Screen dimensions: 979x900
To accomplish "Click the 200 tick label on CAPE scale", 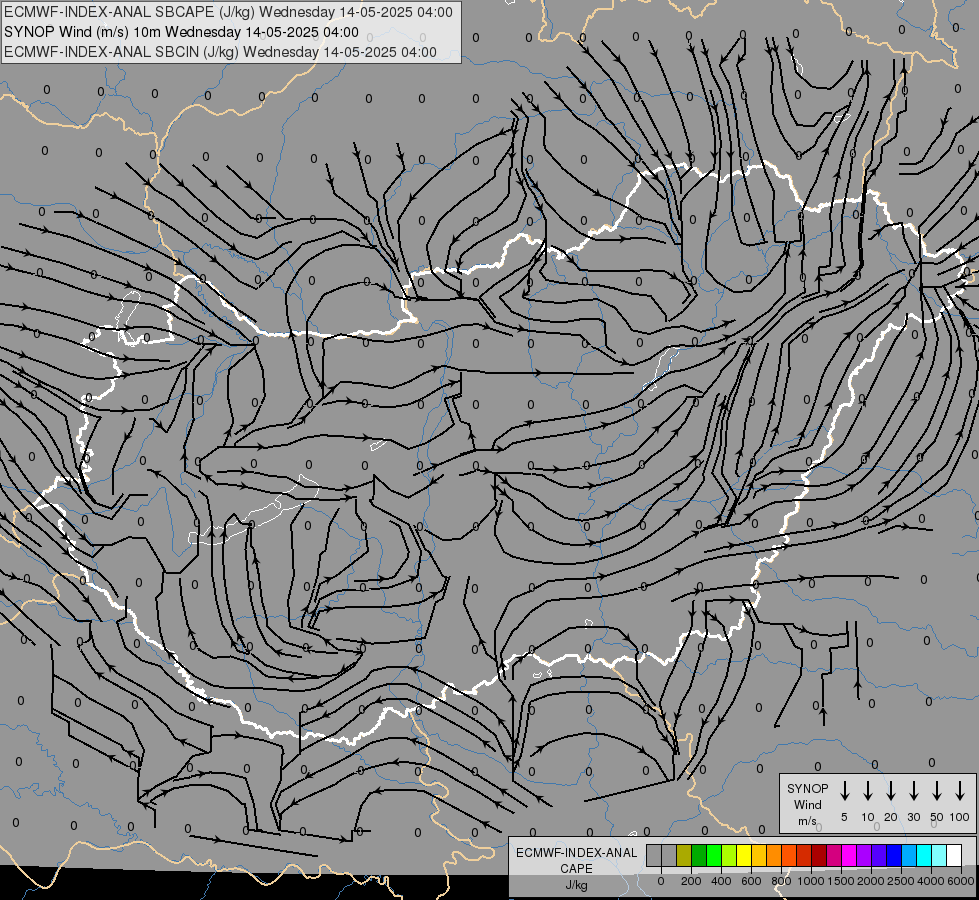I will click(x=691, y=881).
